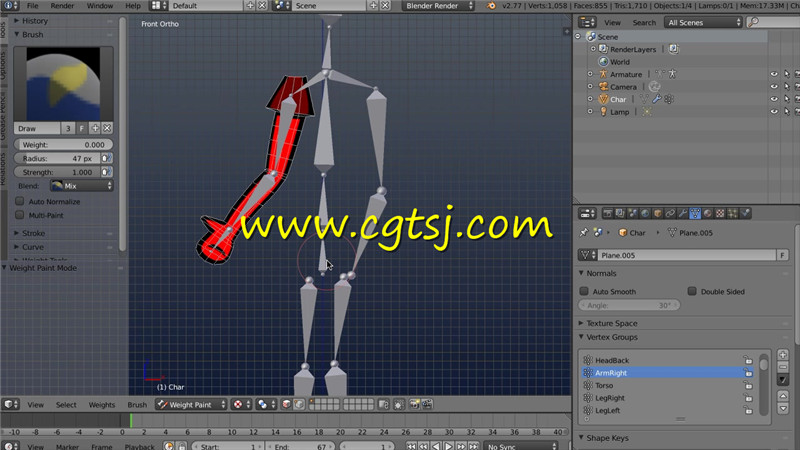
Task: Open the Blend mode Mix dropdown
Action: pos(82,186)
